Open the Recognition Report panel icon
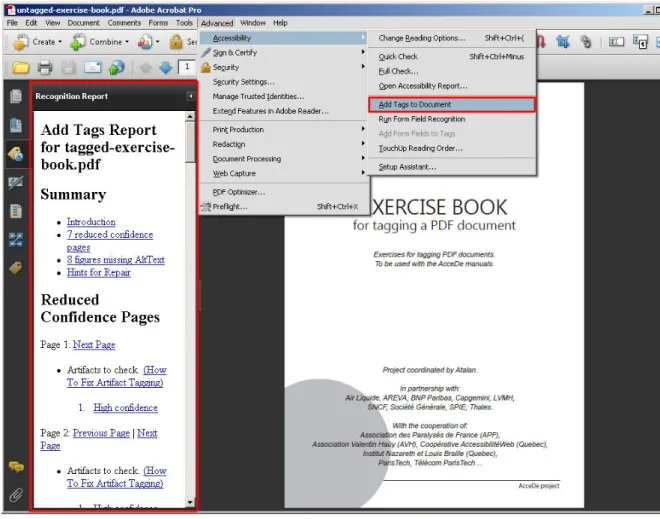The width and height of the screenshot is (660, 519). pyautogui.click(x=16, y=154)
